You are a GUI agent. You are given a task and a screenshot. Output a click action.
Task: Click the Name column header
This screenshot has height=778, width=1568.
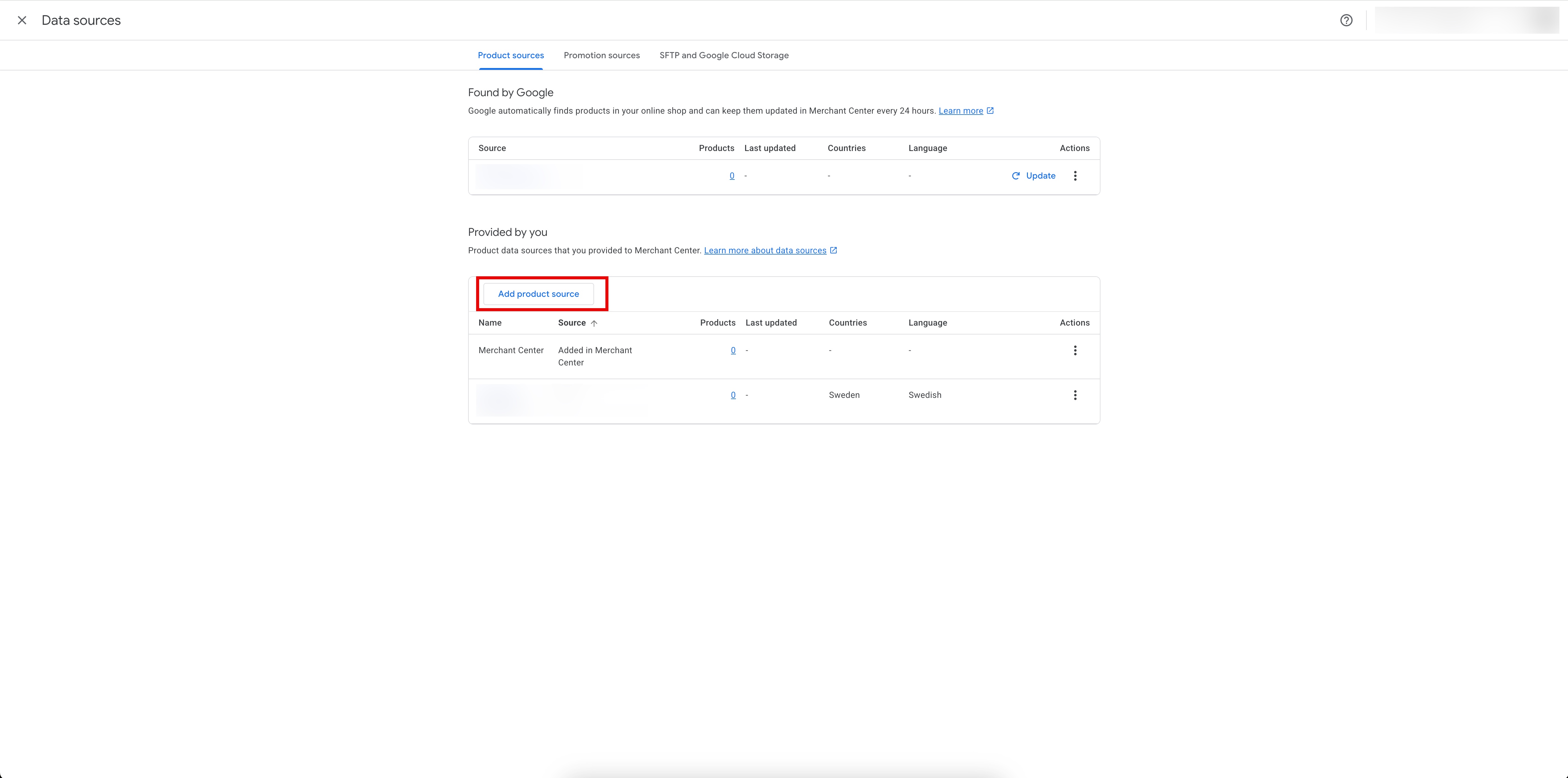click(x=489, y=323)
